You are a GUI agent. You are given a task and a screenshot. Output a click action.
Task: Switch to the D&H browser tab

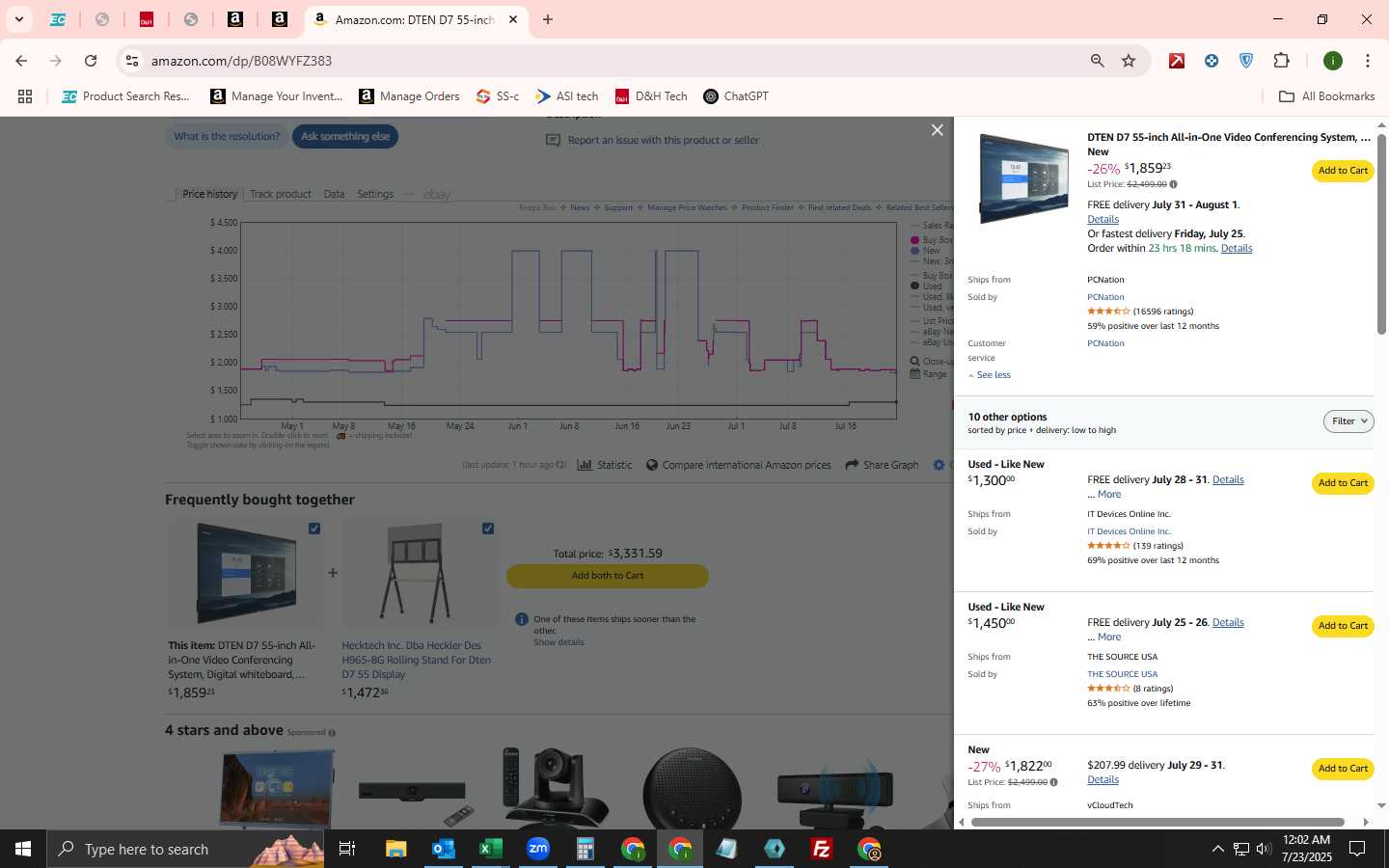pyautogui.click(x=147, y=19)
